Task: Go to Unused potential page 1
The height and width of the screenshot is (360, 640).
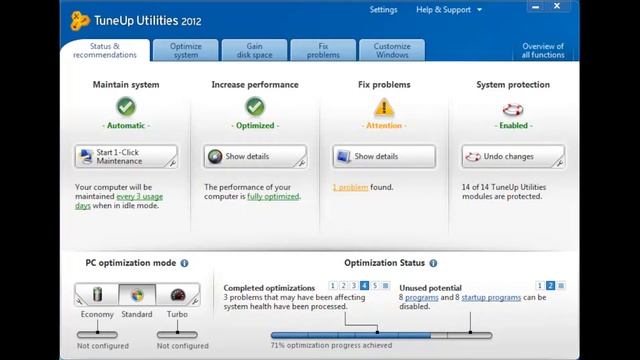Action: pyautogui.click(x=540, y=286)
